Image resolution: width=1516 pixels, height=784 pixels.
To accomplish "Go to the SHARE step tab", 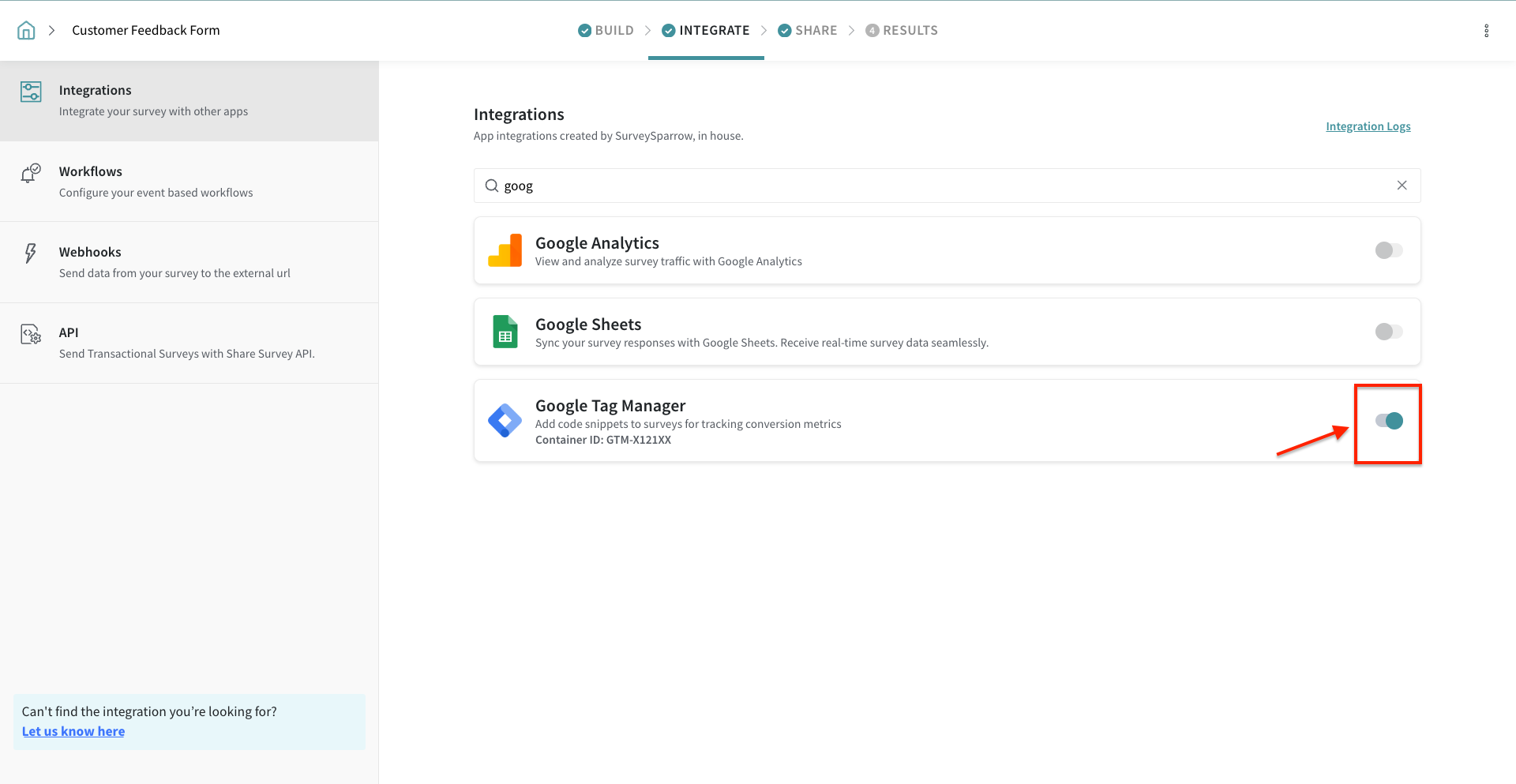I will (x=807, y=31).
